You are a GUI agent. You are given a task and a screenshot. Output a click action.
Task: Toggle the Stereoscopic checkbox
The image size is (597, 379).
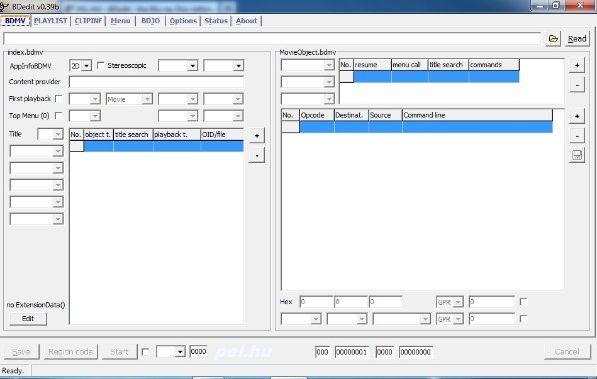pyautogui.click(x=101, y=66)
